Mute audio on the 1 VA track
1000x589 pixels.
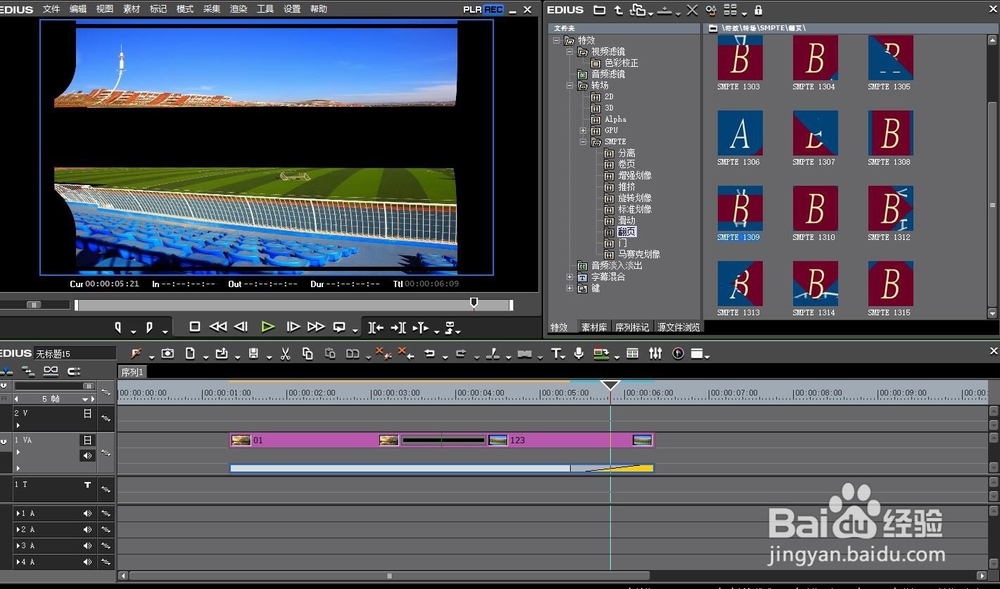coord(88,455)
